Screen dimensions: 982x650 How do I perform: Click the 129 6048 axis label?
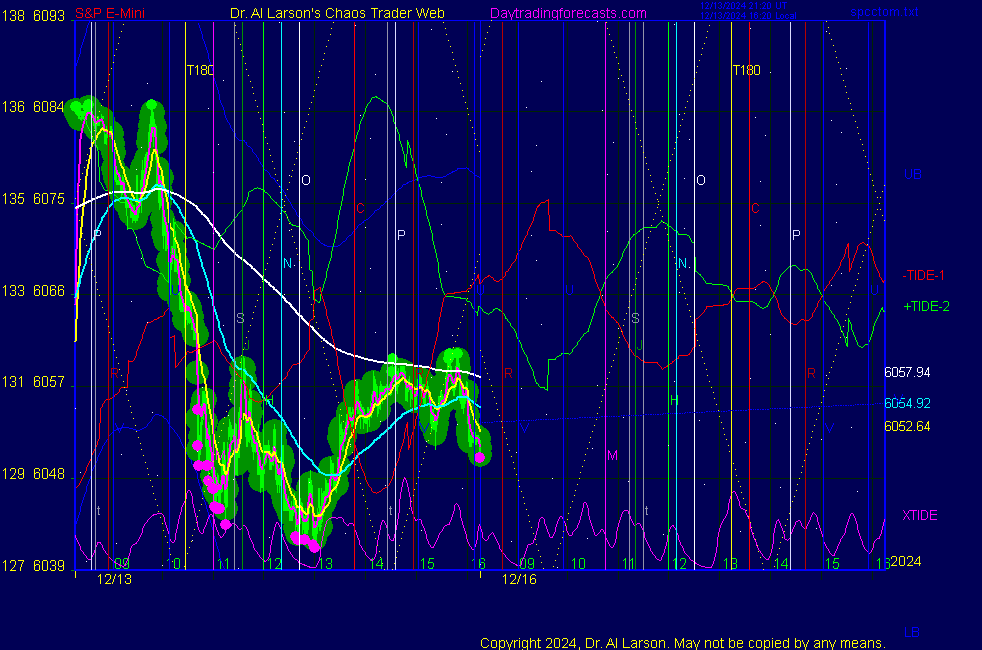[x=33, y=474]
